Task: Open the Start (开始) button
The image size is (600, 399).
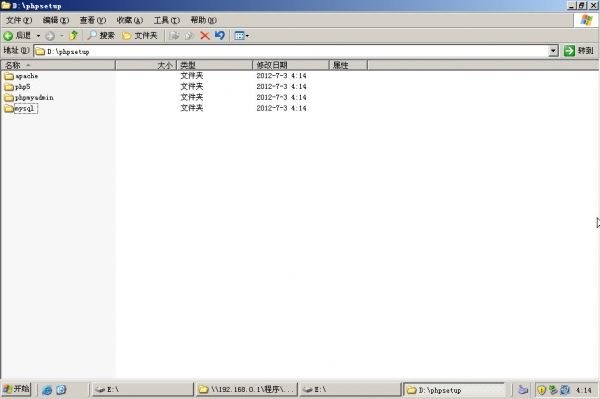Action: 16,389
